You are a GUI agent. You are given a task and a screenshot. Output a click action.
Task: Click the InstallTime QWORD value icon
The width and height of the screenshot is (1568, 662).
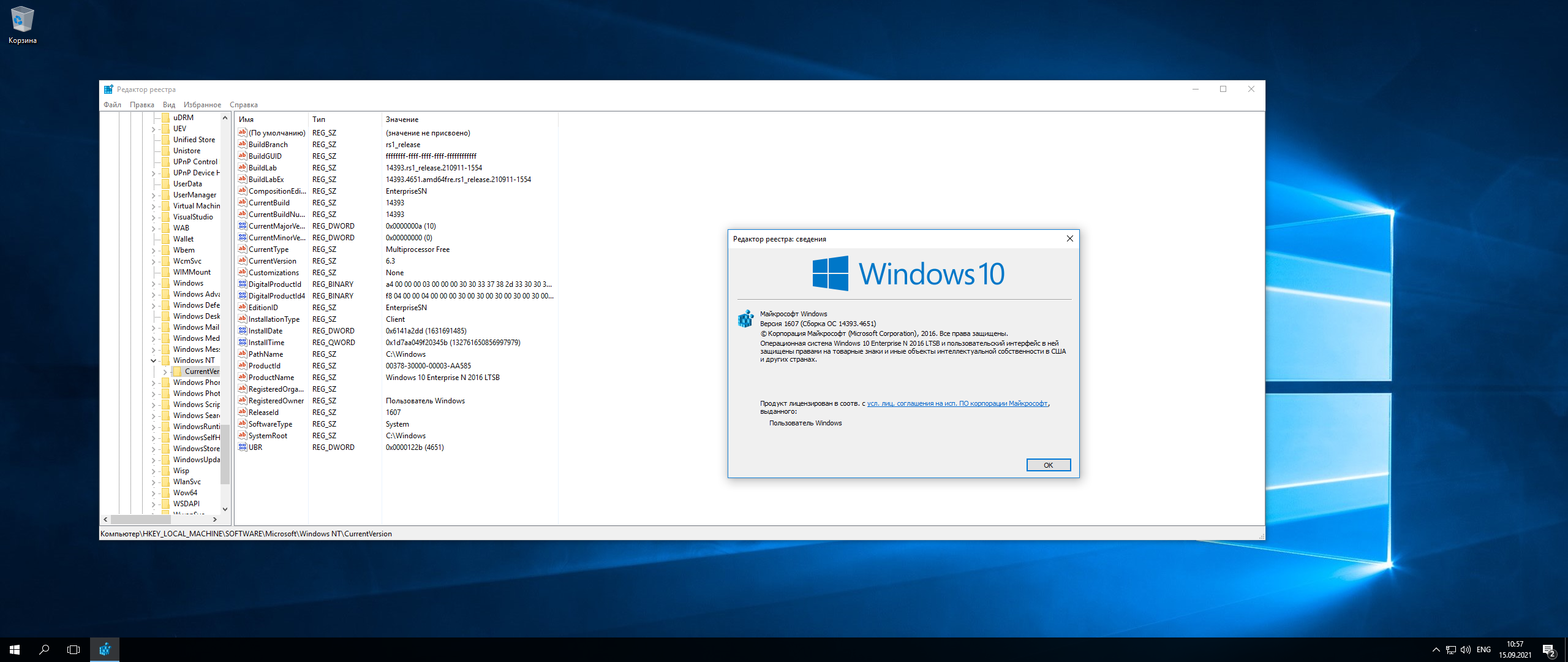[x=243, y=342]
